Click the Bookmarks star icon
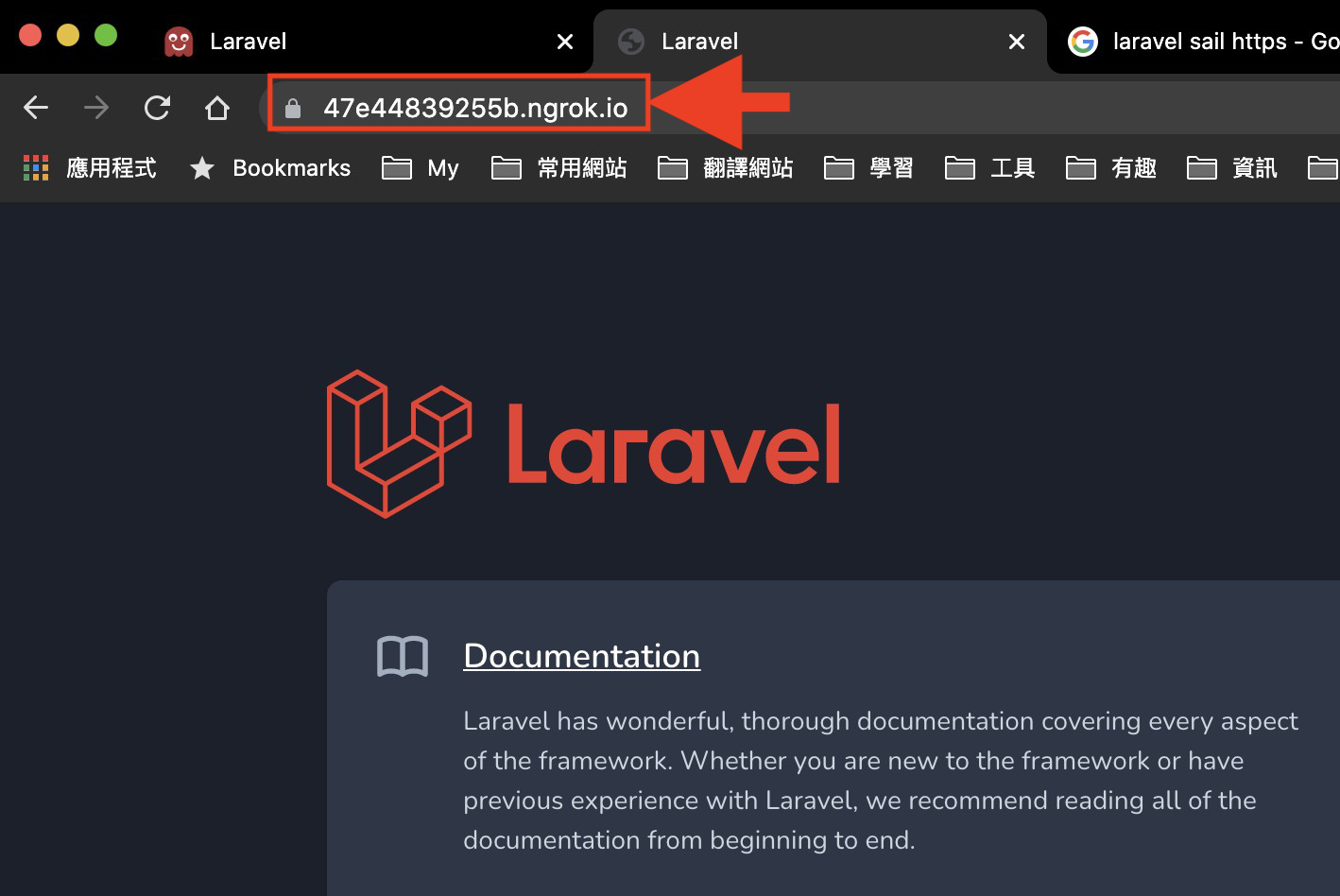Screen dimensions: 1340x896 pyautogui.click(x=202, y=168)
